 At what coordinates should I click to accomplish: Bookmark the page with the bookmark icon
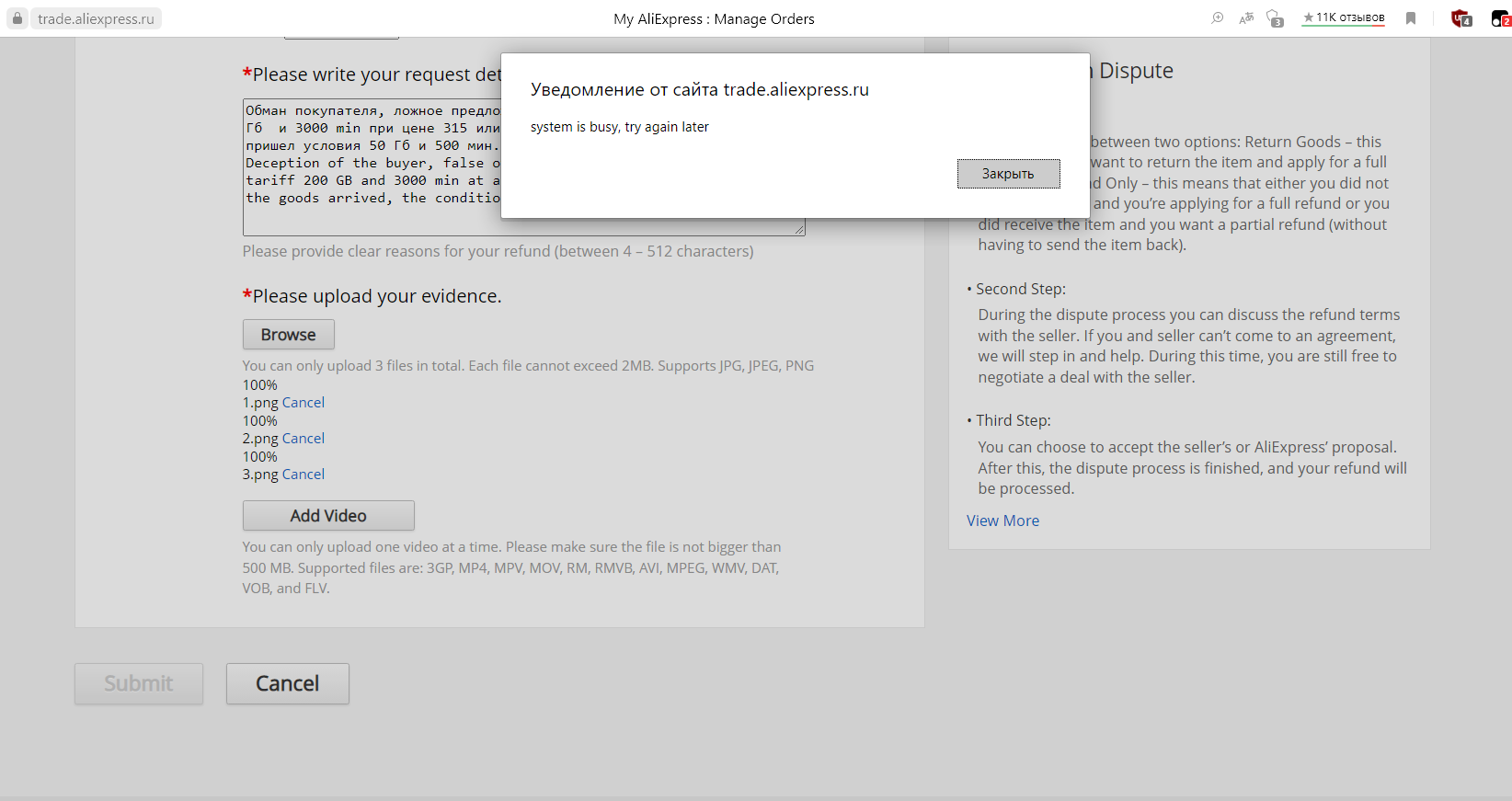1411,18
